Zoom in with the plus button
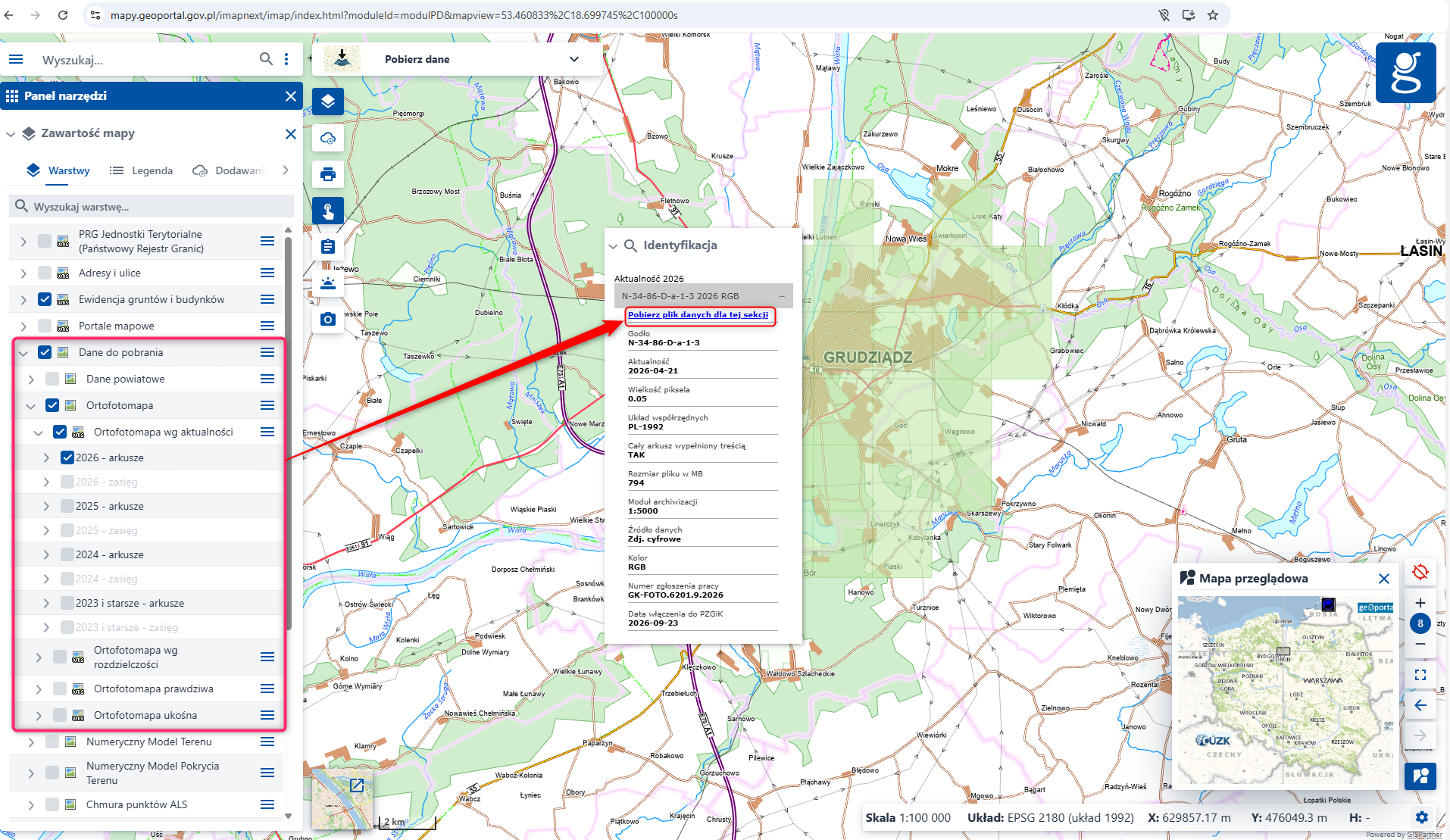This screenshot has width=1450, height=840. pos(1420,603)
